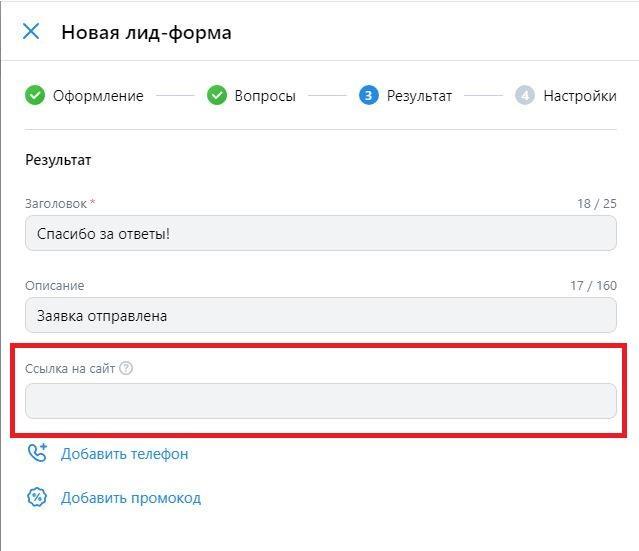639x551 pixels.
Task: Focus the Заголовок field with Спасибо за ответы!
Action: coord(321,233)
